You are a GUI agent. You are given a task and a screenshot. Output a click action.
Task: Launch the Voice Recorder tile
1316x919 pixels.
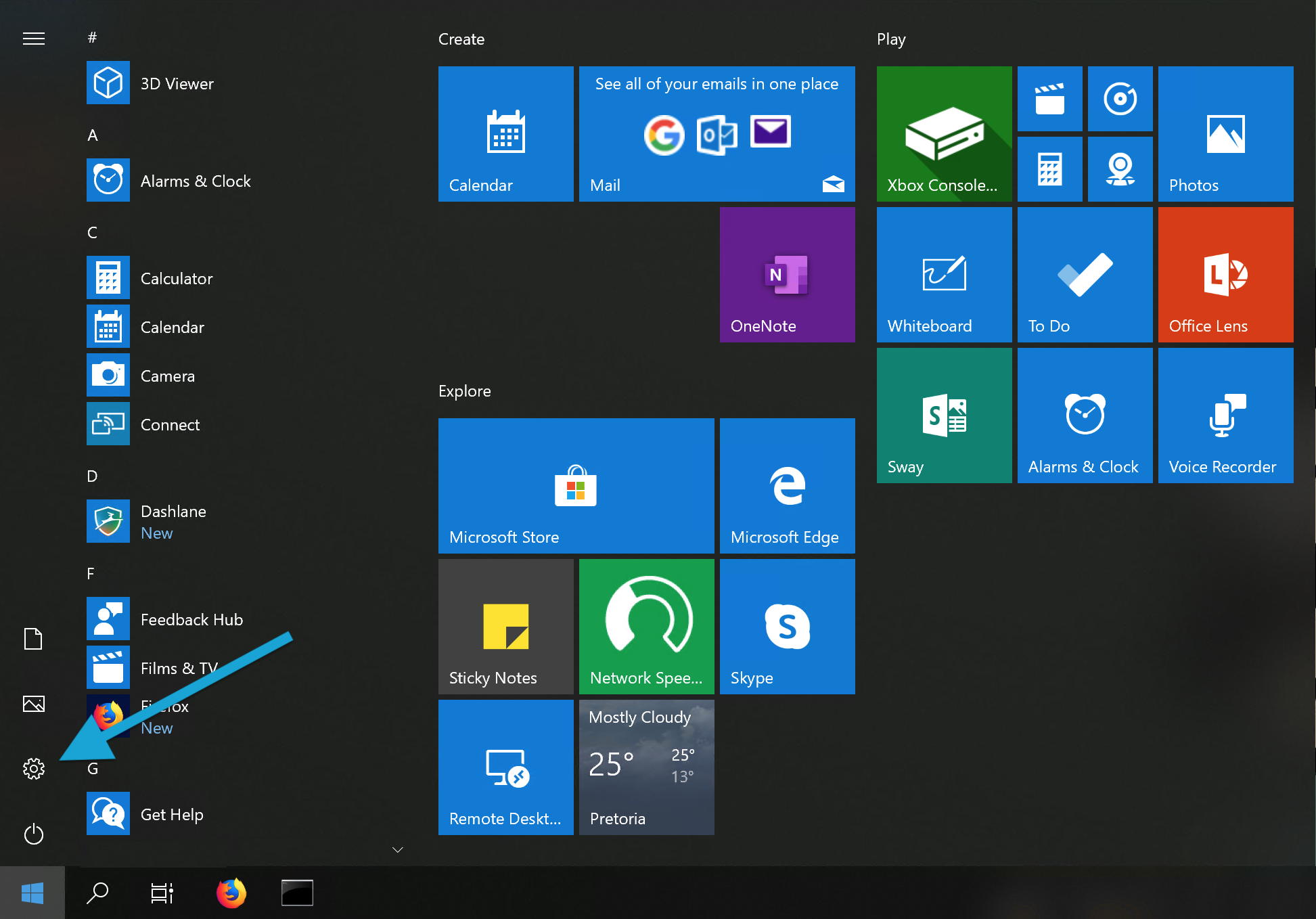coord(1226,416)
